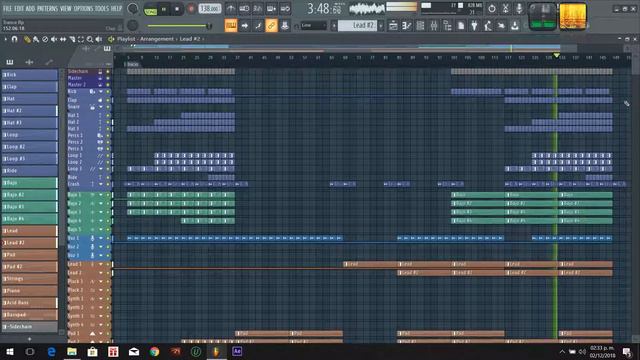Viewport: 640px width, 360px height.
Task: Select the magnifier Zoom tool
Action: coord(90,39)
